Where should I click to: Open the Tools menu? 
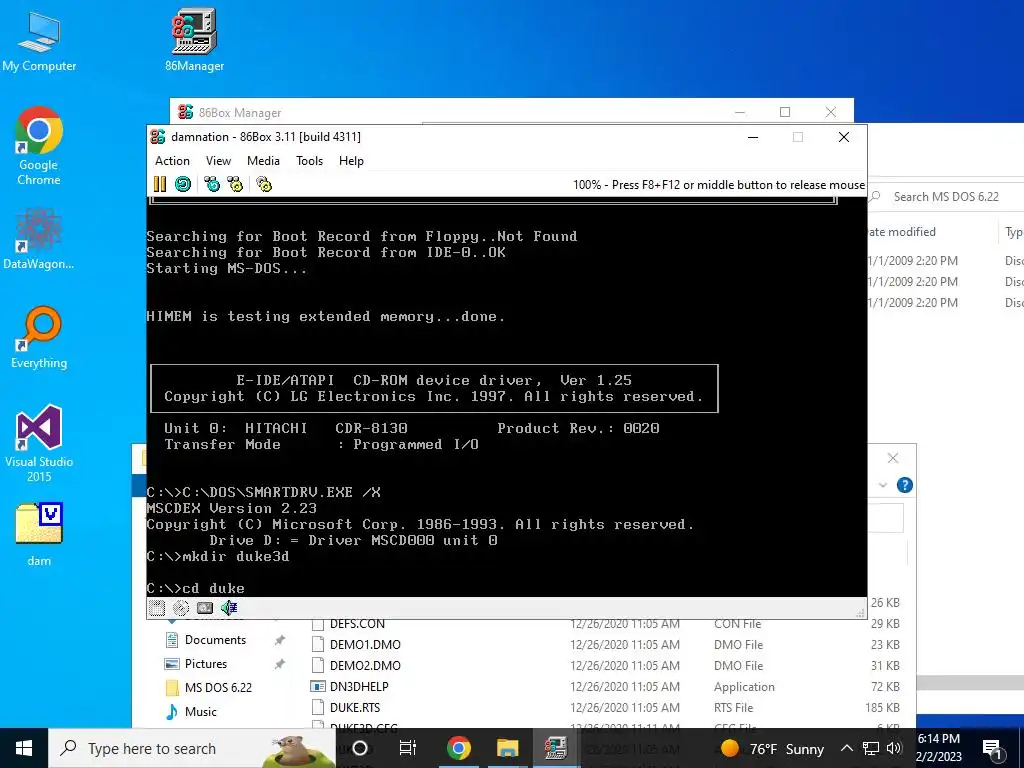coord(310,161)
